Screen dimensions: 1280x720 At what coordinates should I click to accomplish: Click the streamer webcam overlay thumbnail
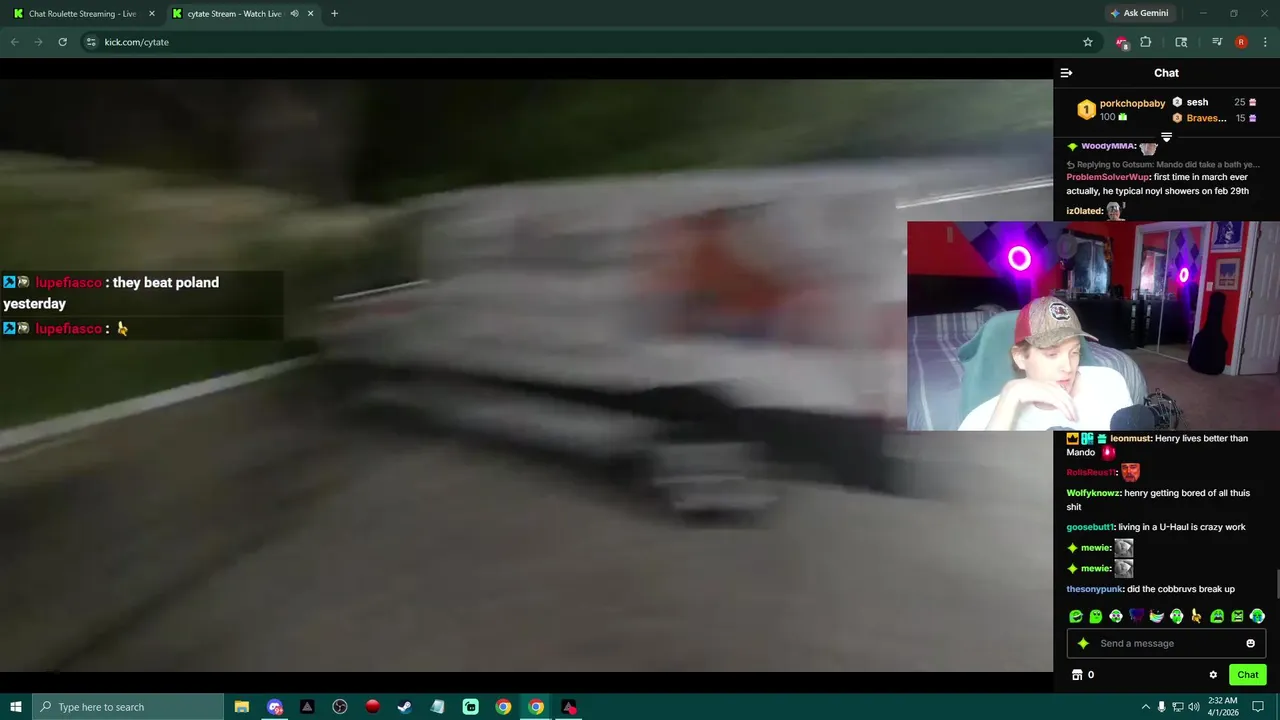point(1093,326)
